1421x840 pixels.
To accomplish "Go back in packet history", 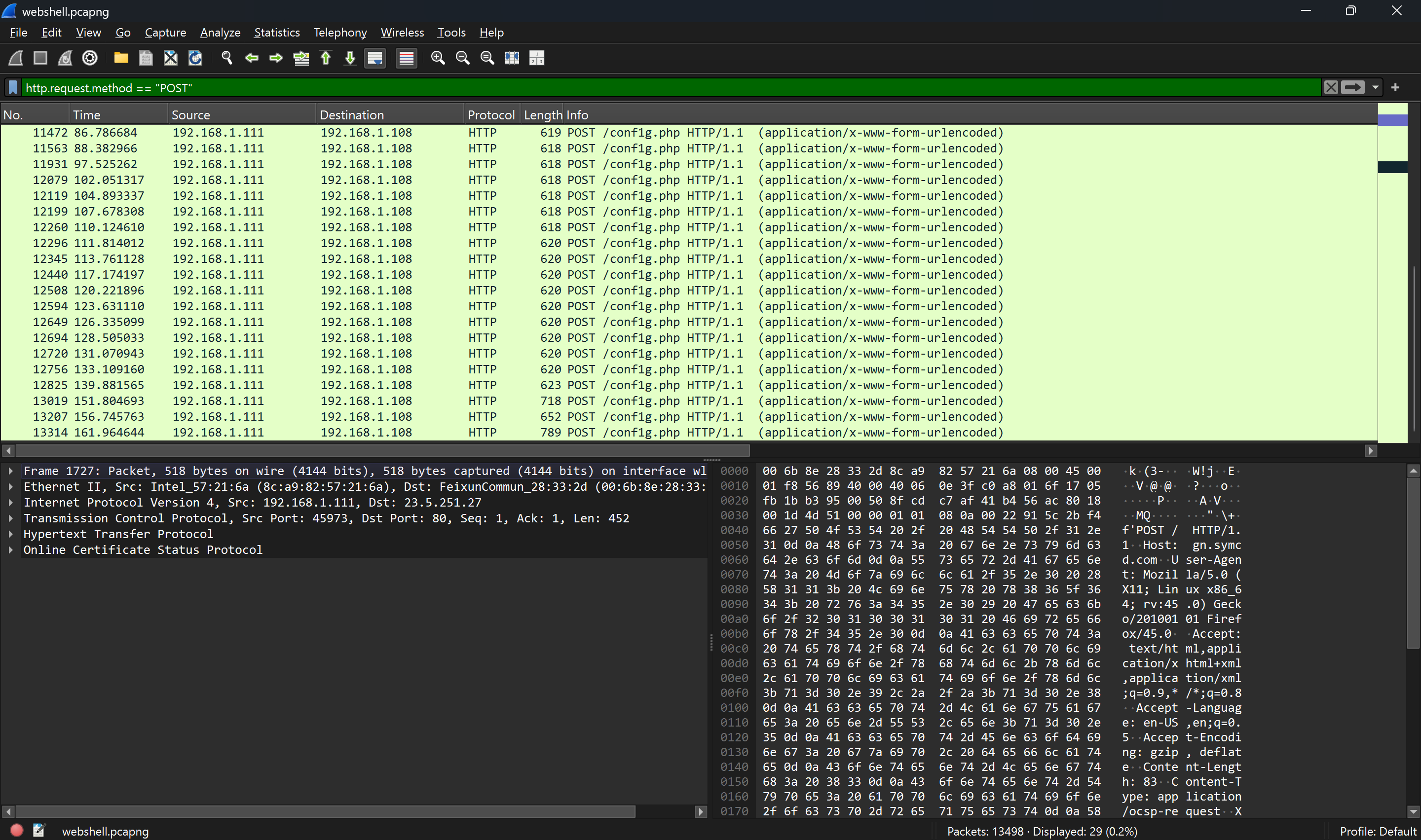I will [x=251, y=58].
